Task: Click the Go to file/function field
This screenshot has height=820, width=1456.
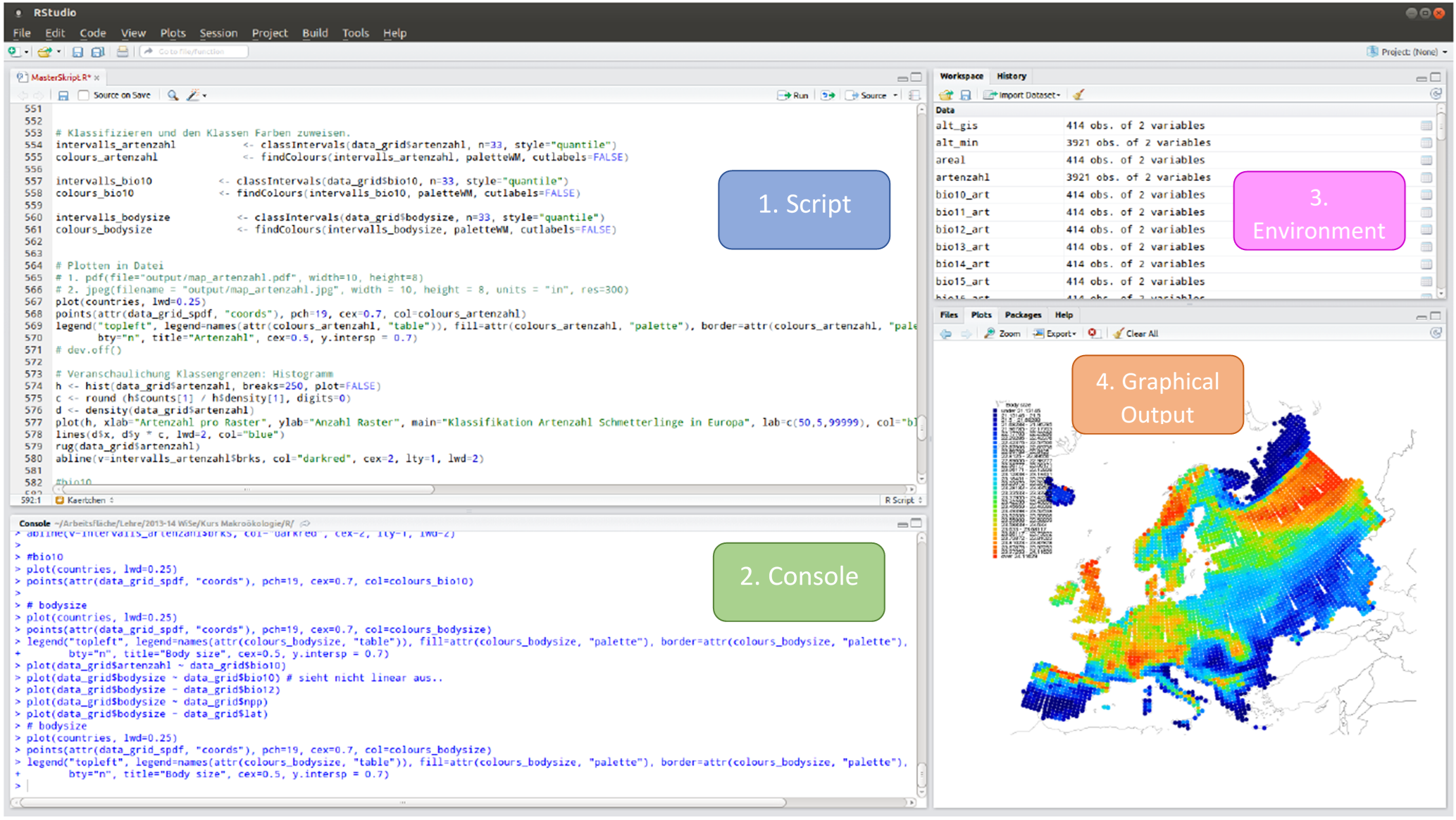Action: coord(195,51)
